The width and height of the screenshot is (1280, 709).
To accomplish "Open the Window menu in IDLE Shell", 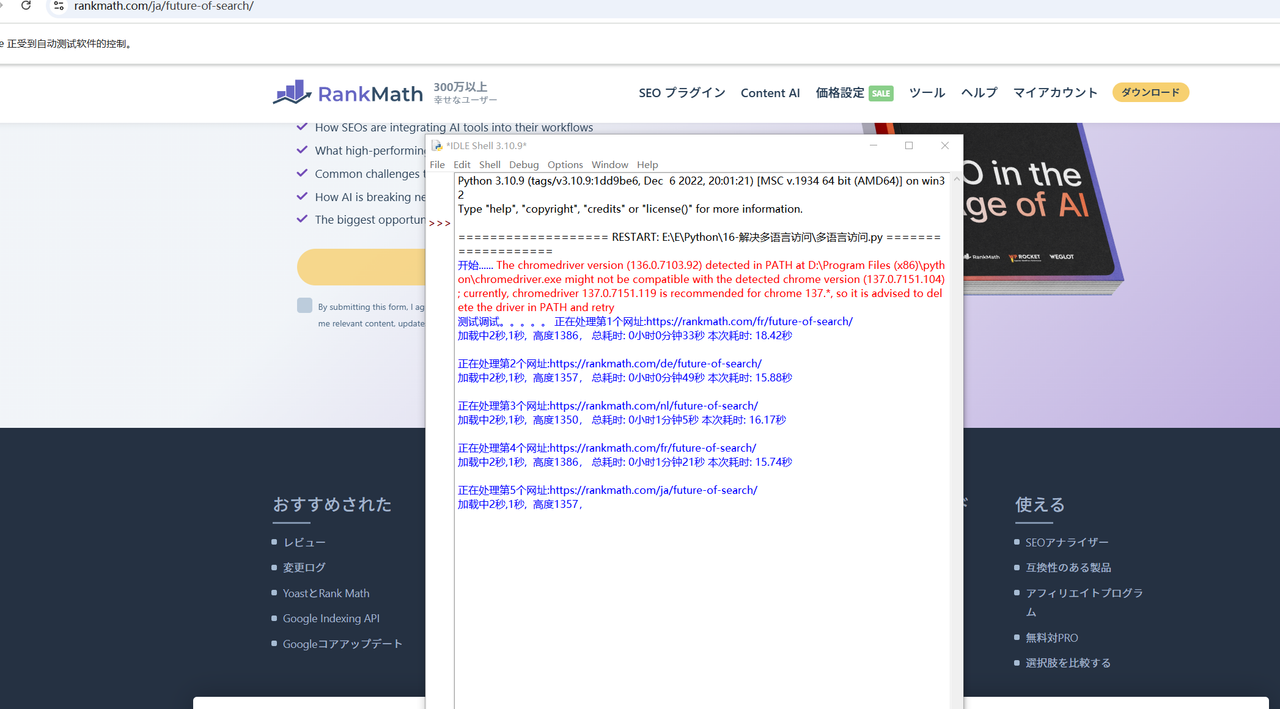I will tap(609, 165).
